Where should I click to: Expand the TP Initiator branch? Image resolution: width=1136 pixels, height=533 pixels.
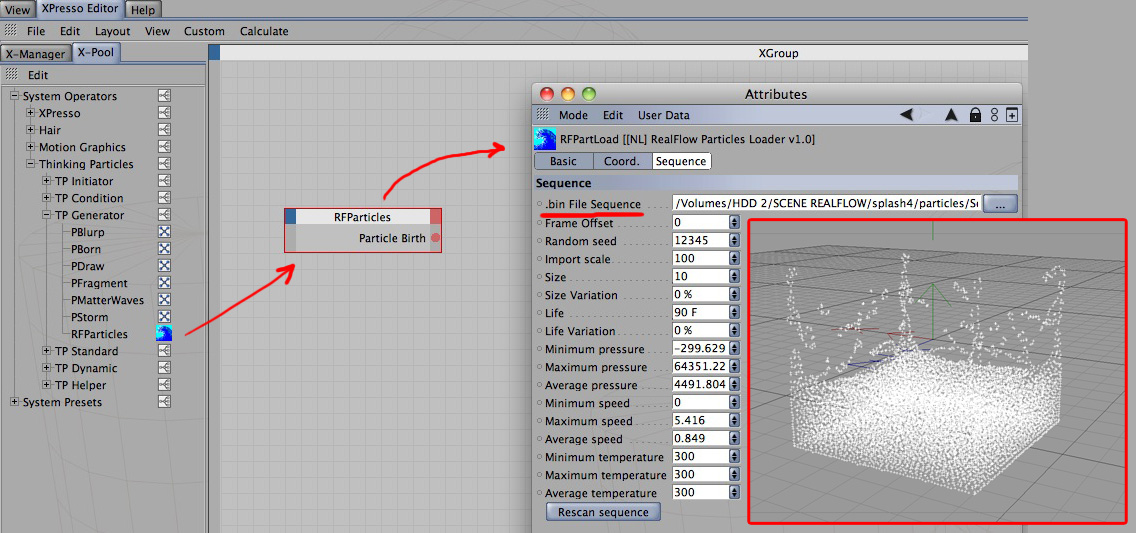46,181
